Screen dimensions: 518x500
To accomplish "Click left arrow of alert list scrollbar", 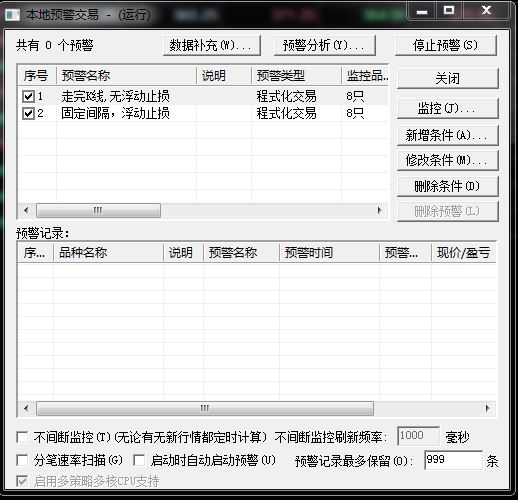I will pyautogui.click(x=26, y=210).
